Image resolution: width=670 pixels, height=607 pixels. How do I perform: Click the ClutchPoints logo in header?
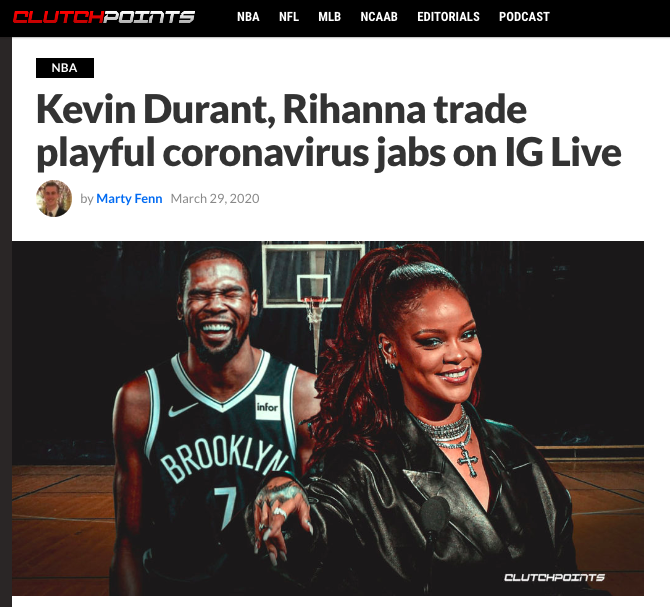(x=104, y=17)
